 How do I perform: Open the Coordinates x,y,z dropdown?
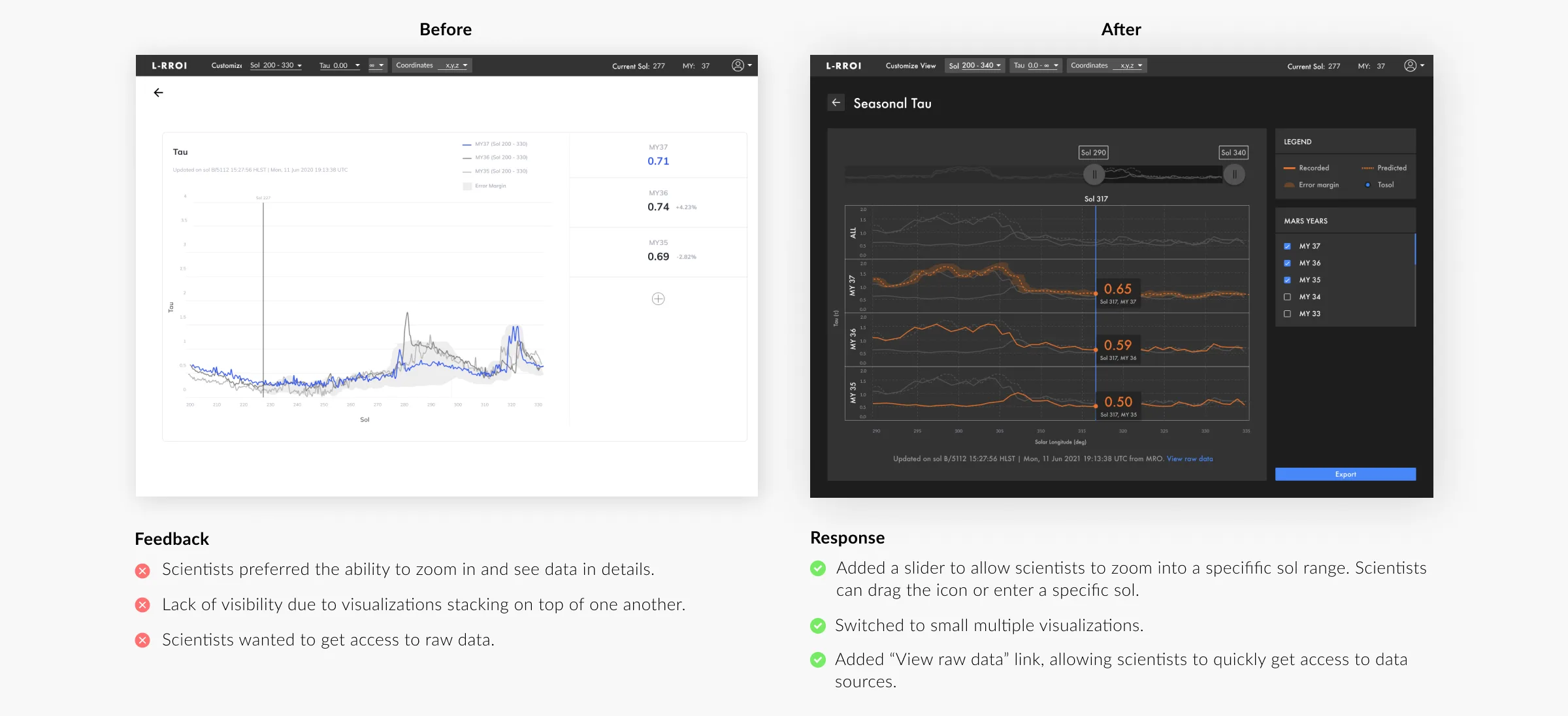pyautogui.click(x=1107, y=65)
